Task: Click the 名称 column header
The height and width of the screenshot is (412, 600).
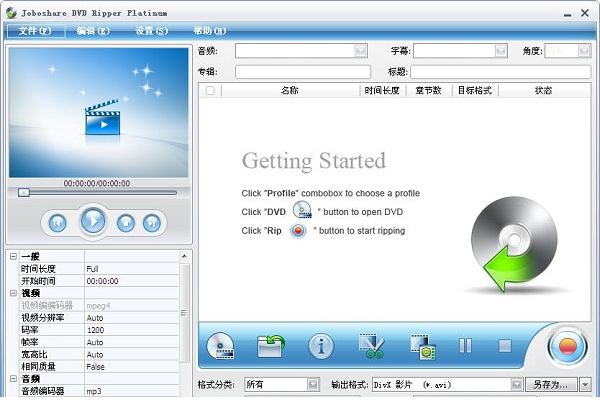Action: pos(290,91)
